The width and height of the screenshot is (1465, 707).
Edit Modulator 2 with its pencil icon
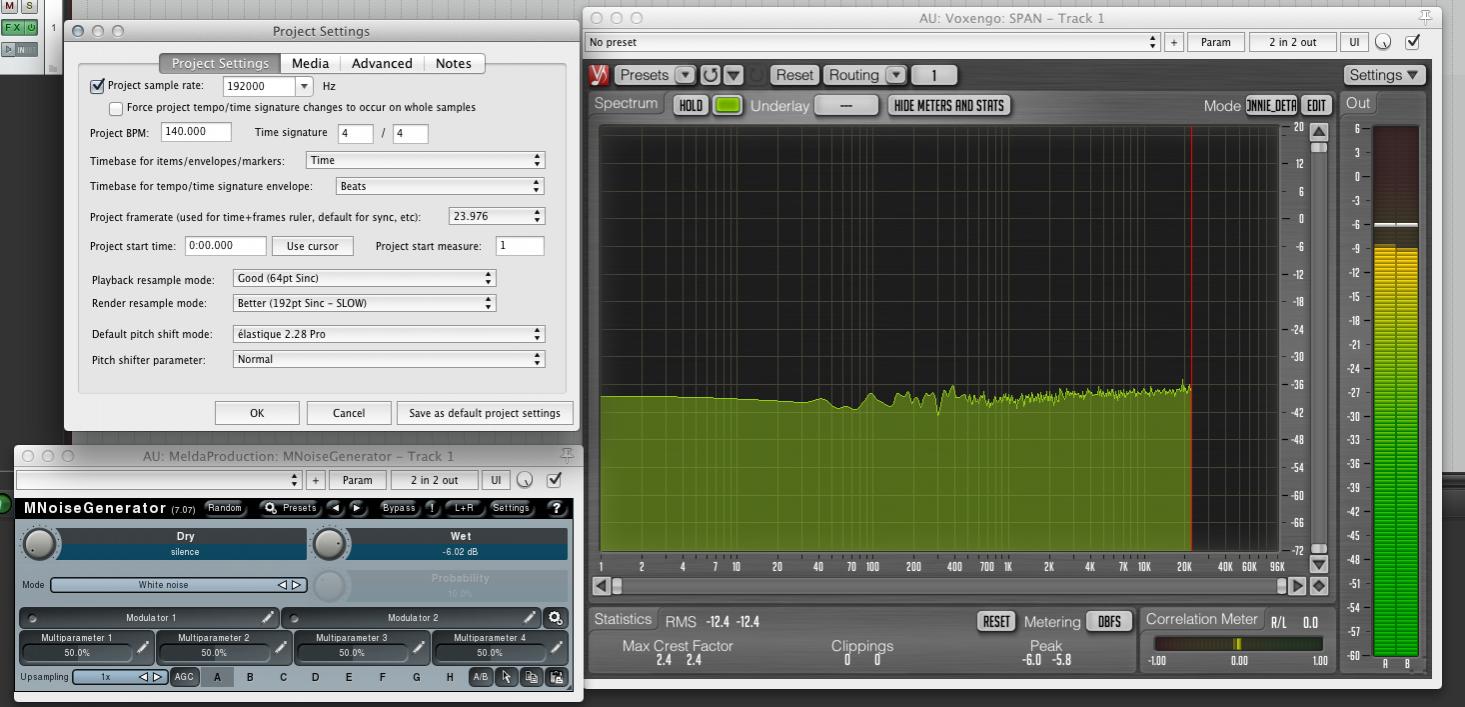click(x=531, y=618)
